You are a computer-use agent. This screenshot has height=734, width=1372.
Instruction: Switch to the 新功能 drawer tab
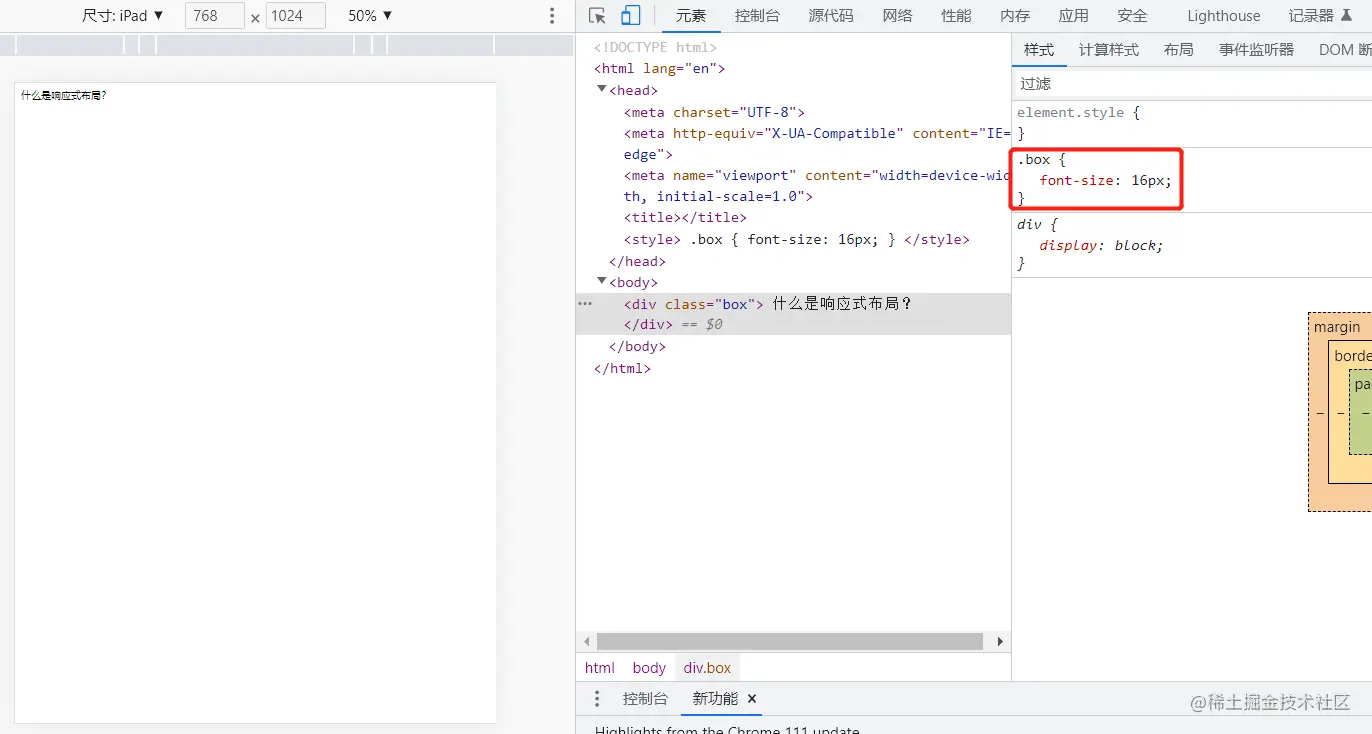[715, 699]
